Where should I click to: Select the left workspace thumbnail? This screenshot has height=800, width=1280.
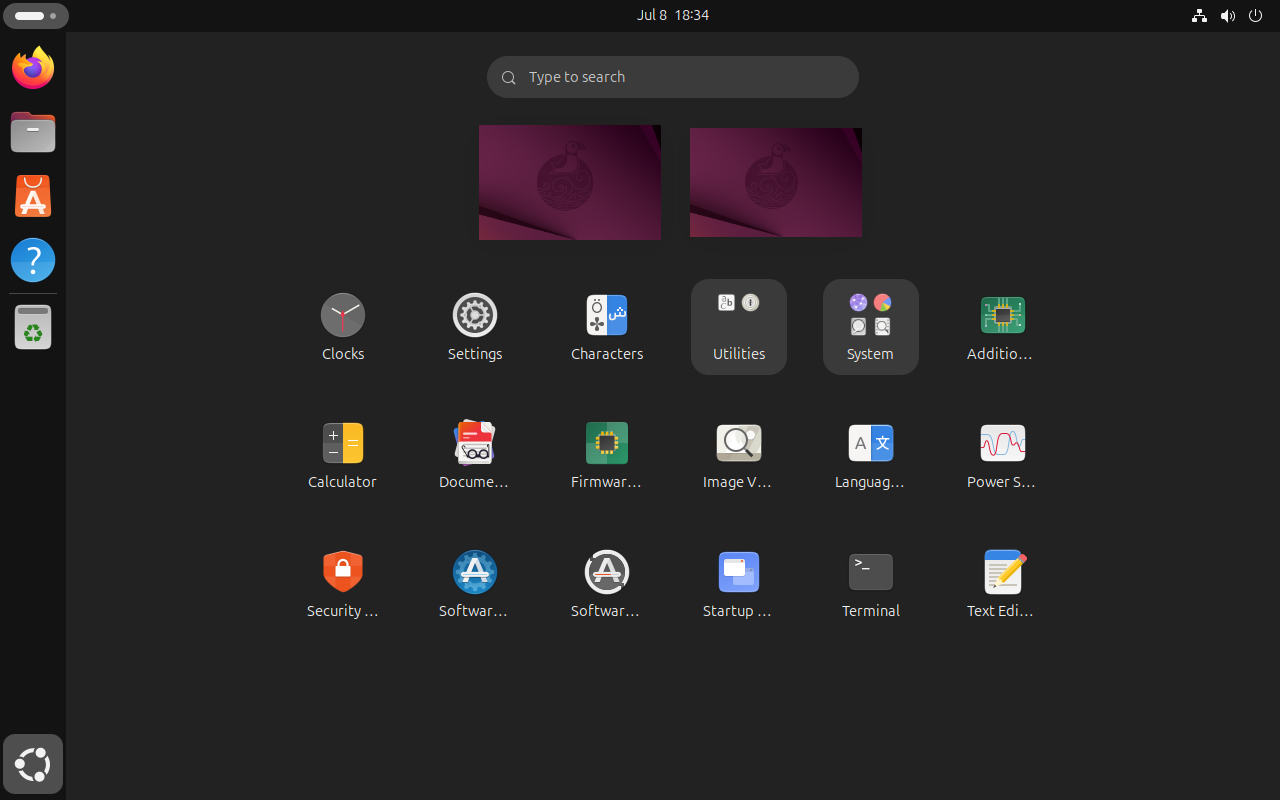(x=570, y=182)
